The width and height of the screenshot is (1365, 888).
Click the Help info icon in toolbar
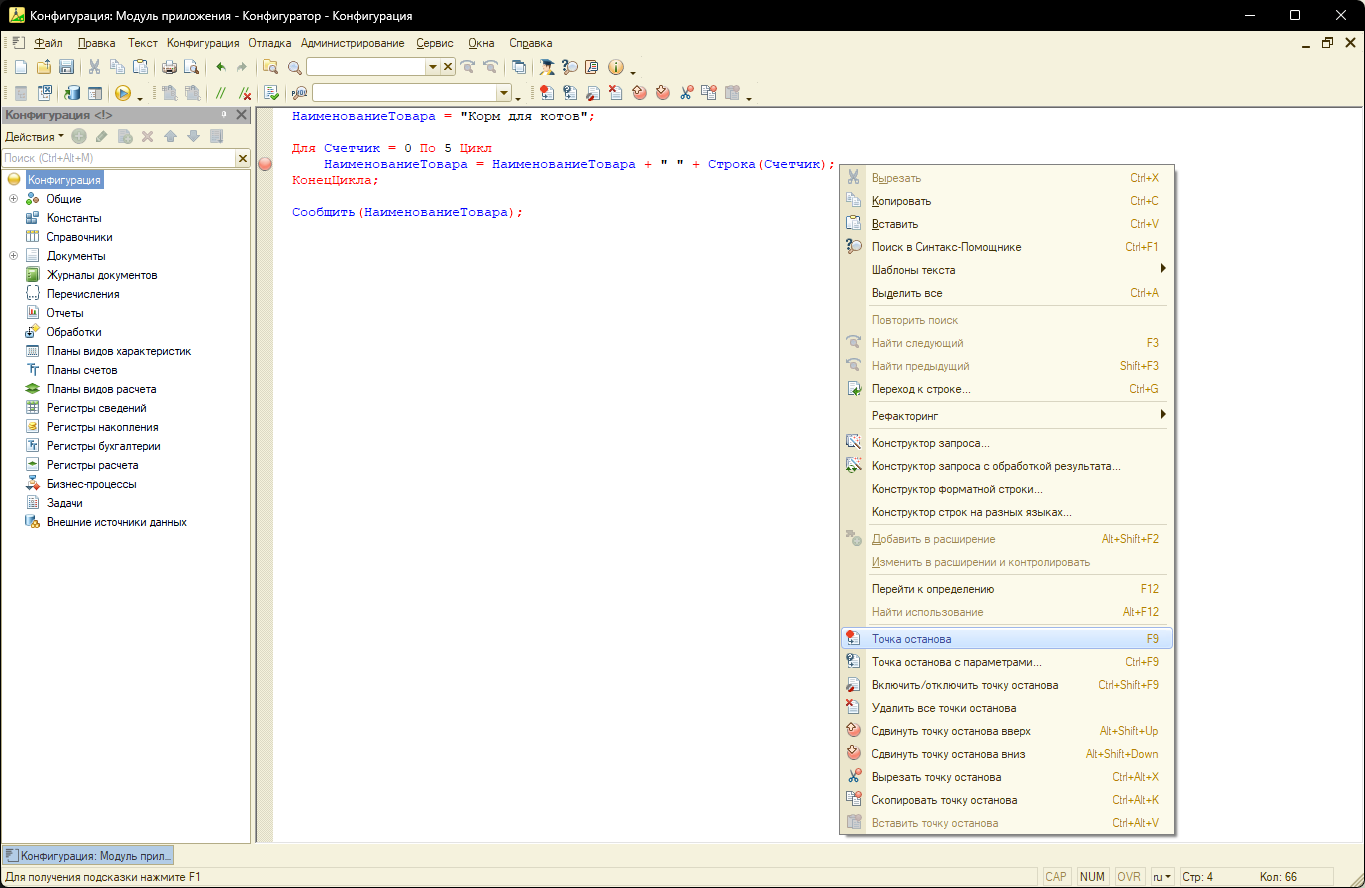point(615,67)
